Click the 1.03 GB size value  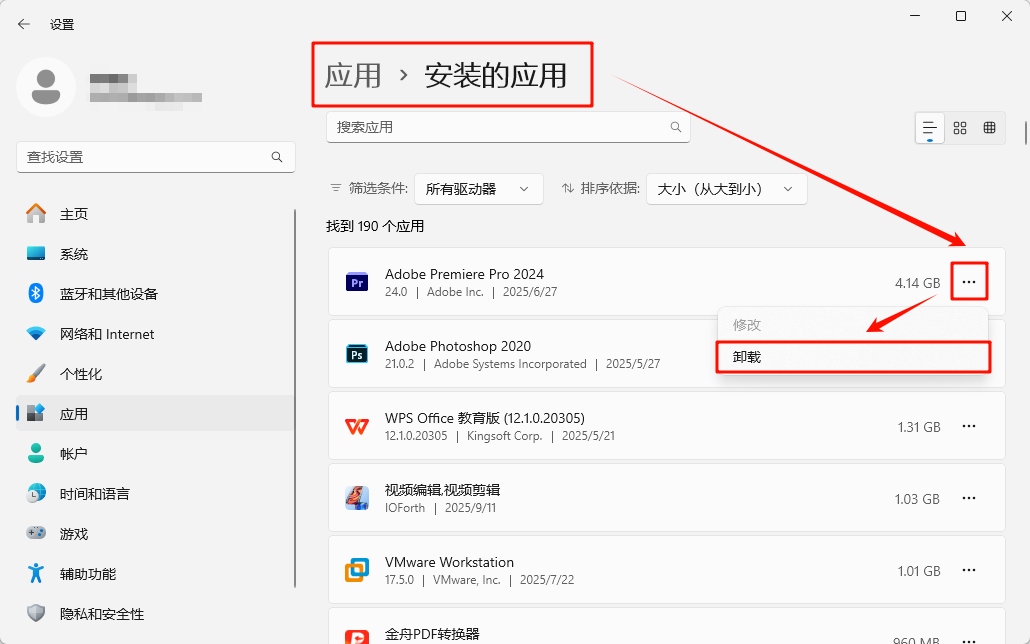click(x=917, y=499)
